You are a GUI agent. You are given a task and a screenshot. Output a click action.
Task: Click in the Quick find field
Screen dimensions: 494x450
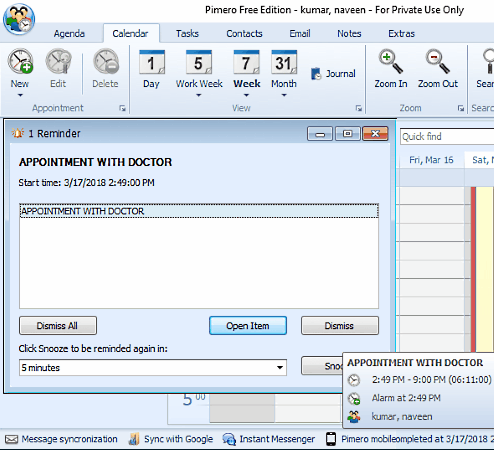(447, 137)
